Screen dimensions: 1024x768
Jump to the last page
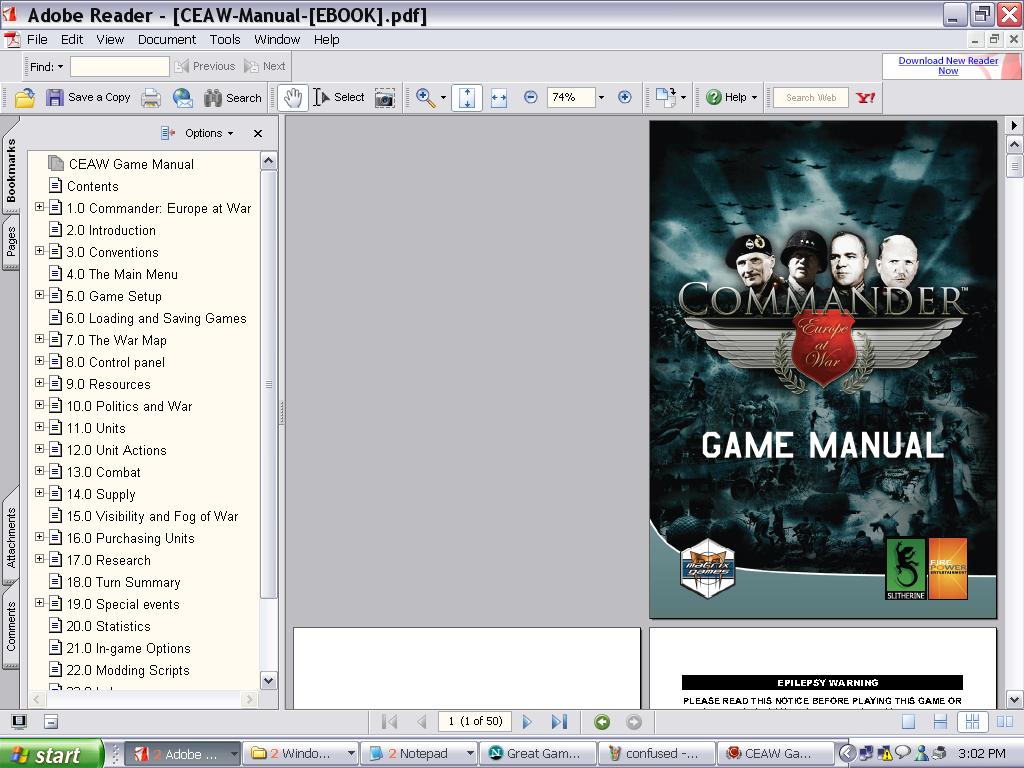559,722
